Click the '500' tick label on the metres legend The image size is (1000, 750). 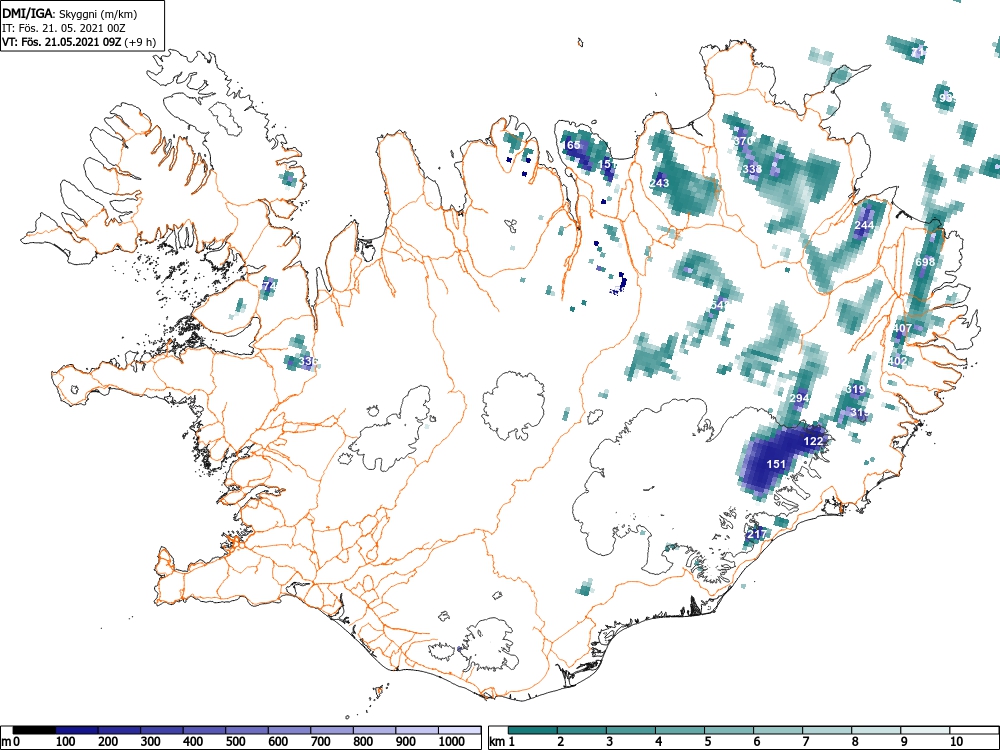[x=235, y=742]
